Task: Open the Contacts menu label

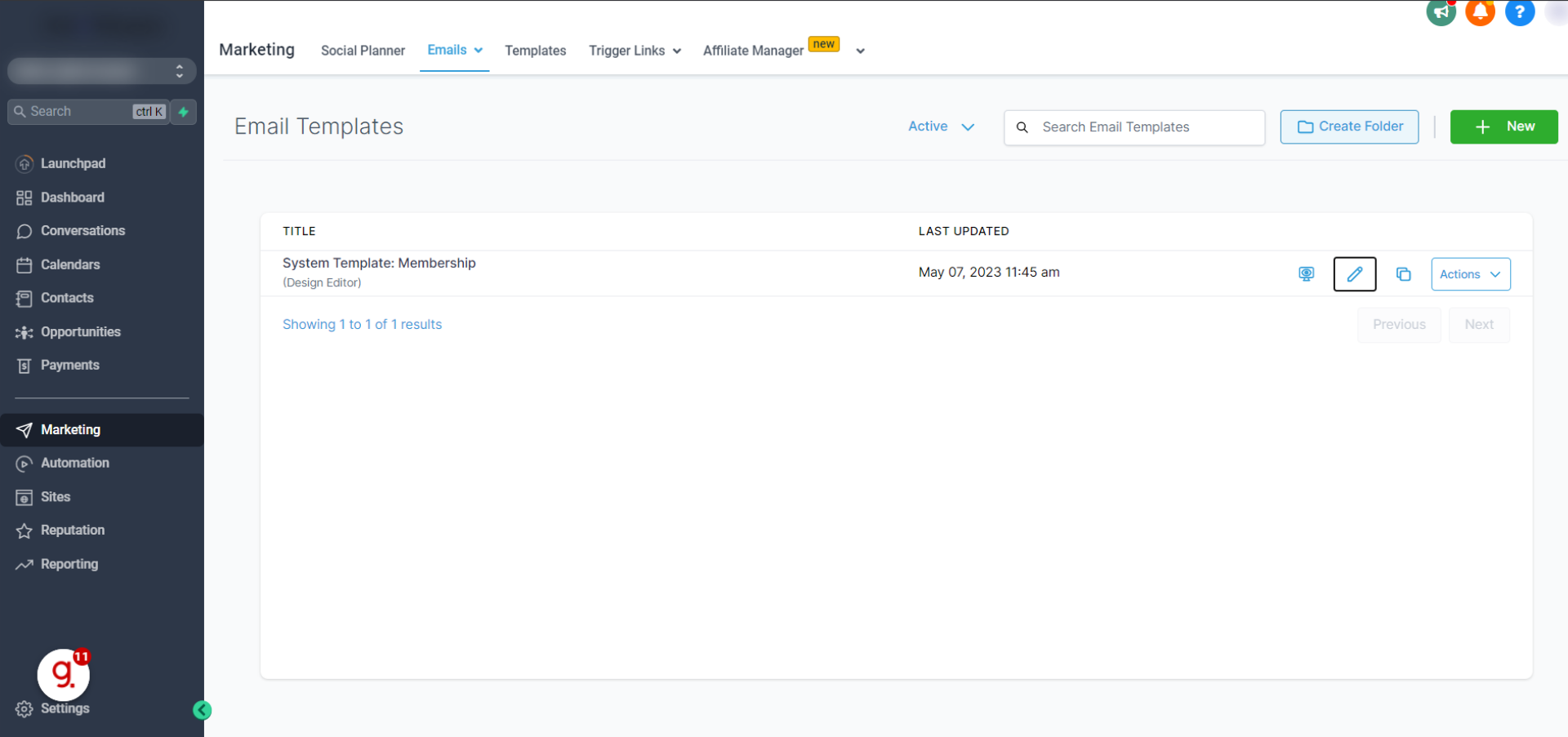Action: [x=67, y=298]
